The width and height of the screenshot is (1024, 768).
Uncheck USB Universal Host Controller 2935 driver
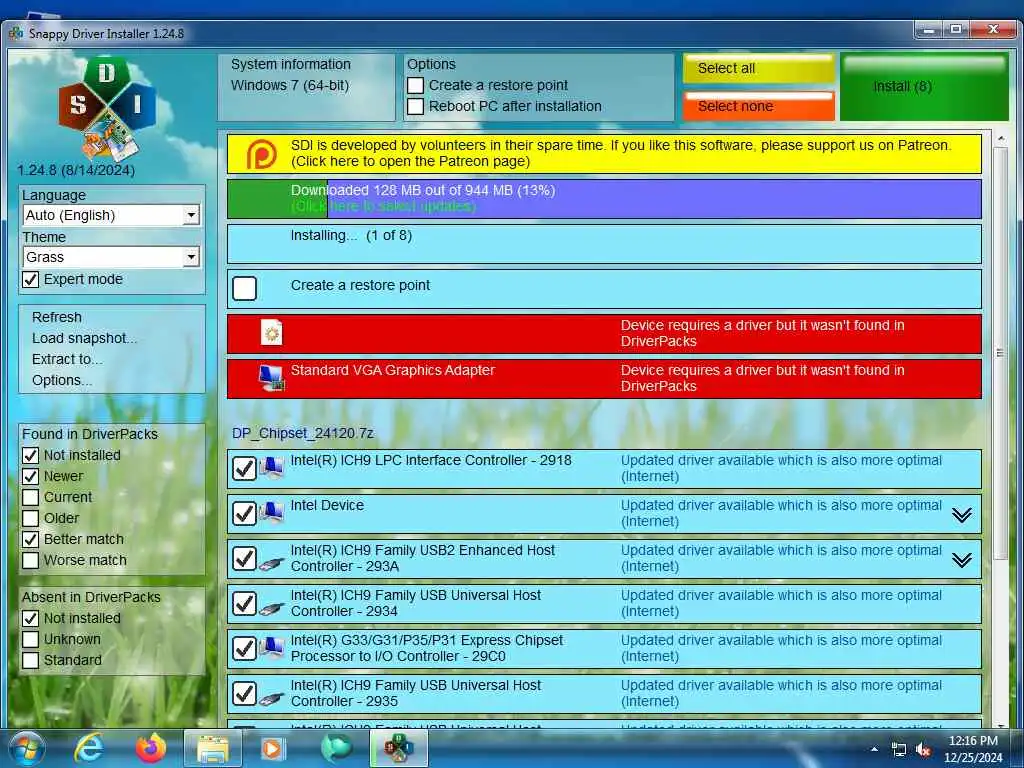tap(245, 694)
